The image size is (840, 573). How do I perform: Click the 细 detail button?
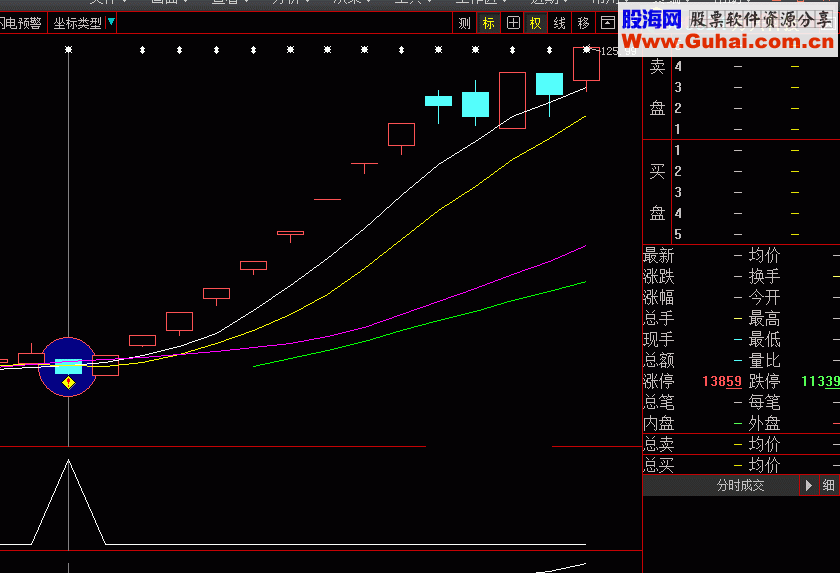pyautogui.click(x=828, y=486)
